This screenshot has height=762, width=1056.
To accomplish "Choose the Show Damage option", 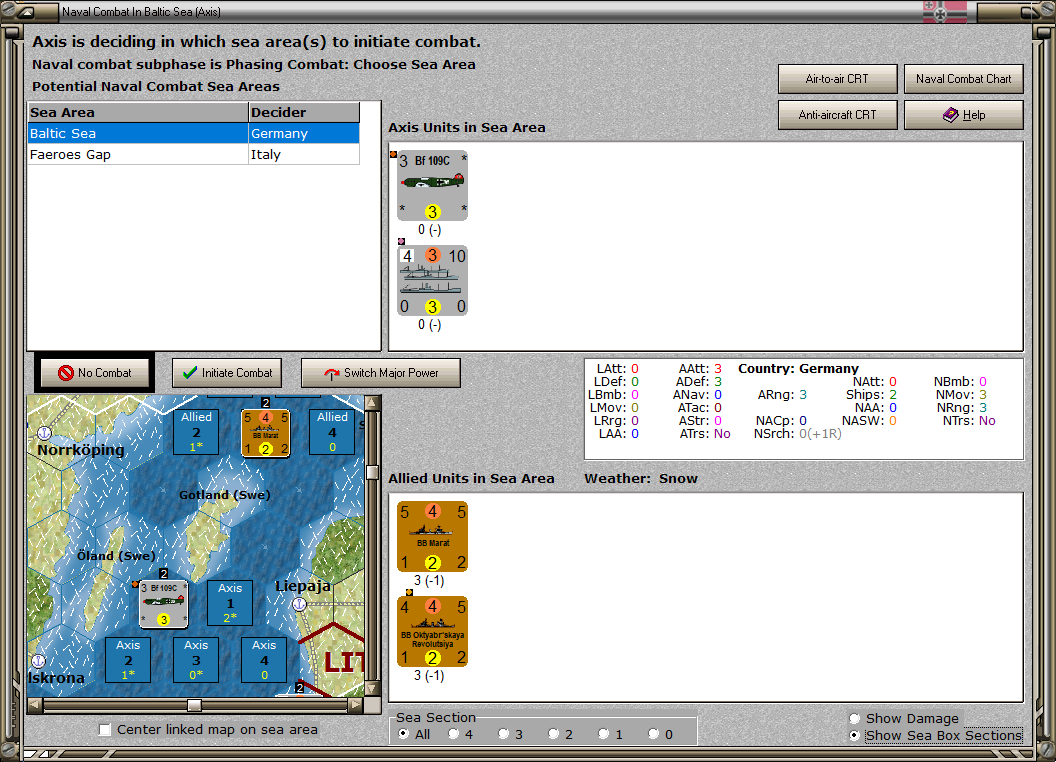I will coord(855,718).
